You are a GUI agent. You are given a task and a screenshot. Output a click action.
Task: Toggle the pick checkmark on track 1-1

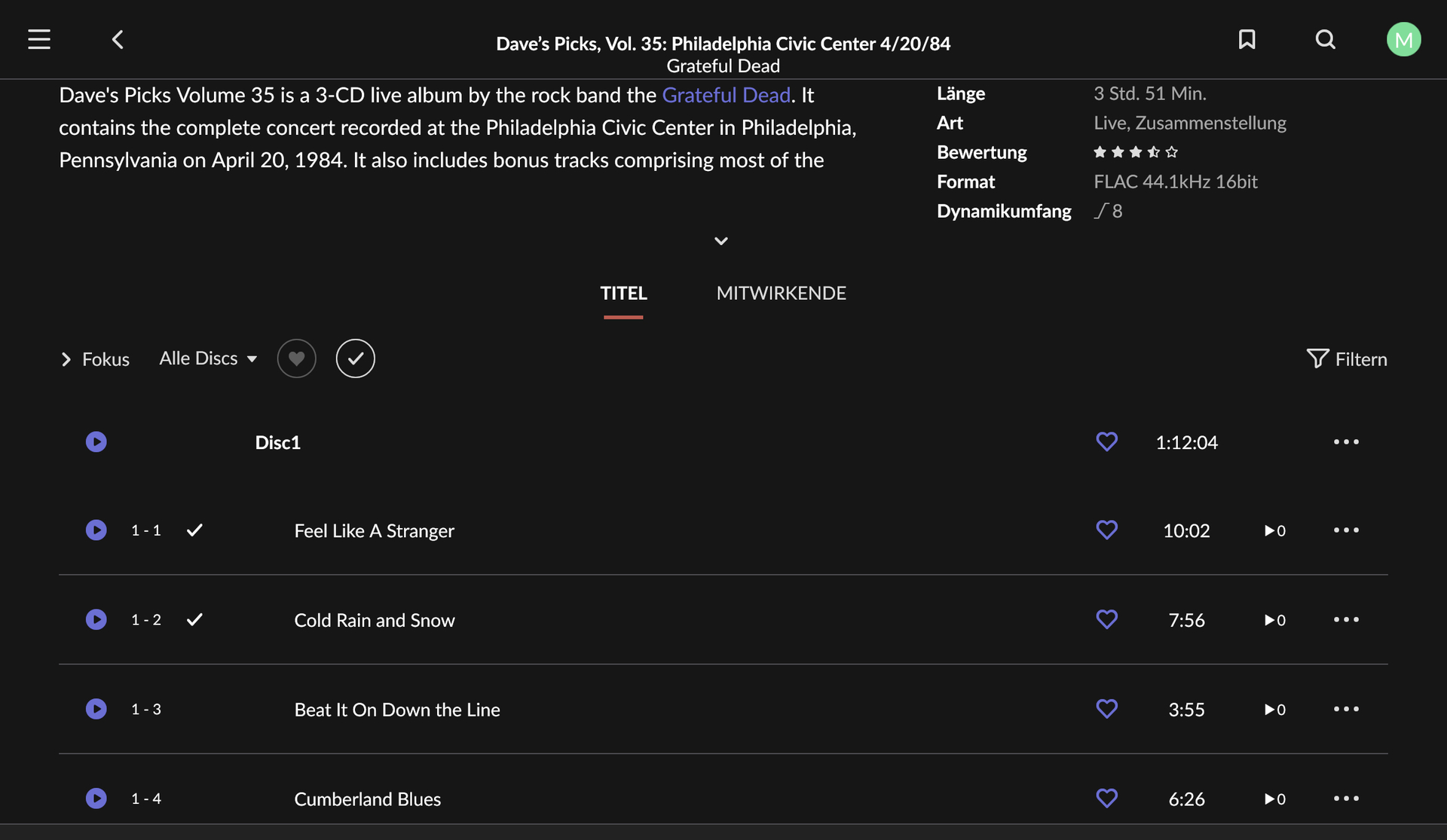click(194, 530)
